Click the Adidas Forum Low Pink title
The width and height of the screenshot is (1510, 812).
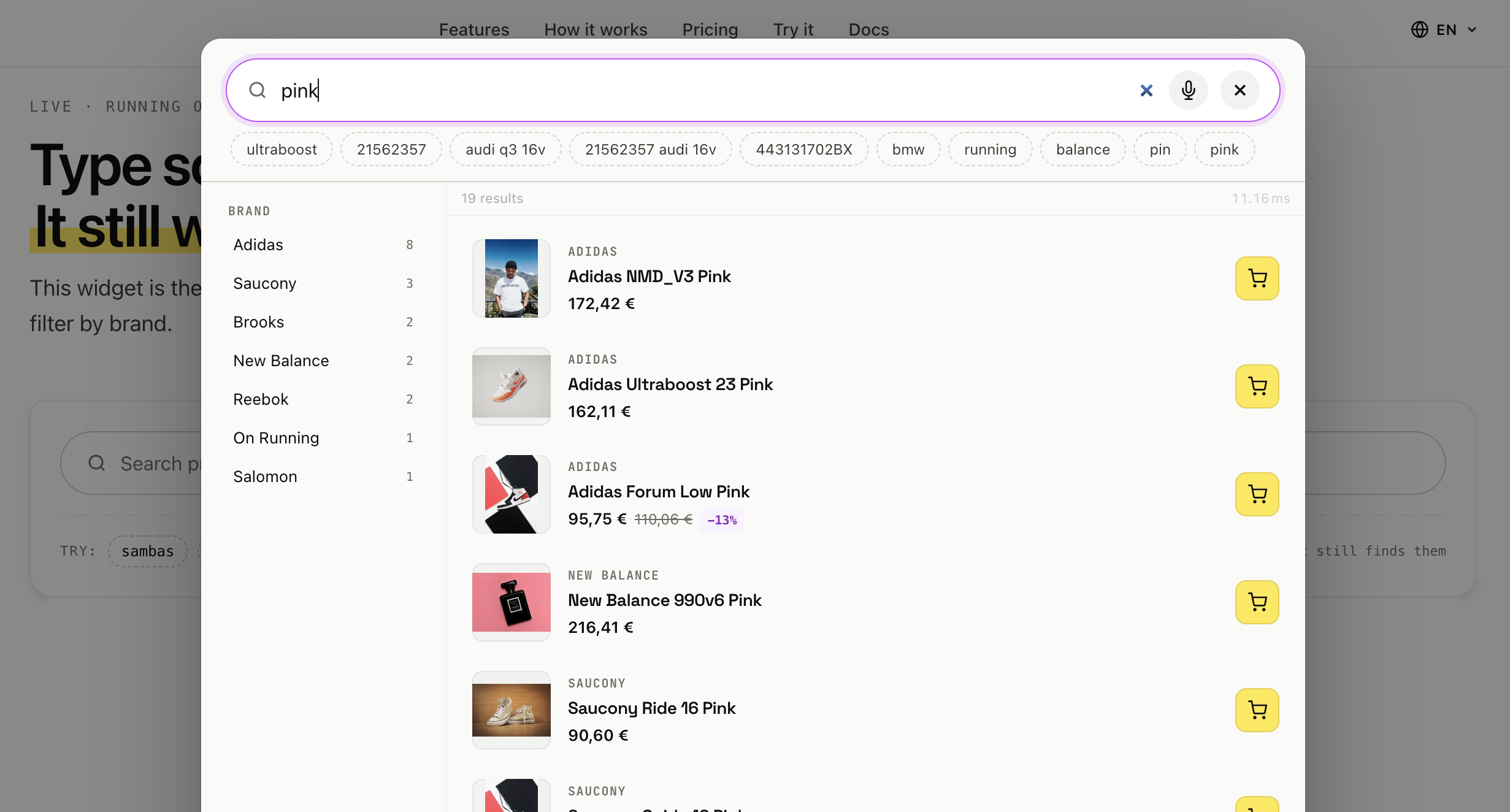659,492
